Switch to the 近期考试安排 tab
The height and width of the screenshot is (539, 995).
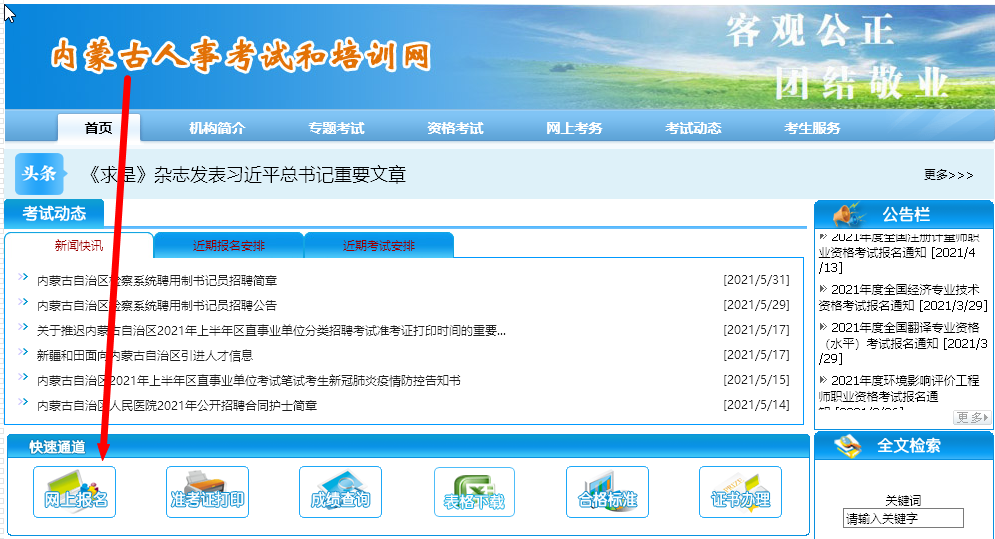pyautogui.click(x=378, y=246)
